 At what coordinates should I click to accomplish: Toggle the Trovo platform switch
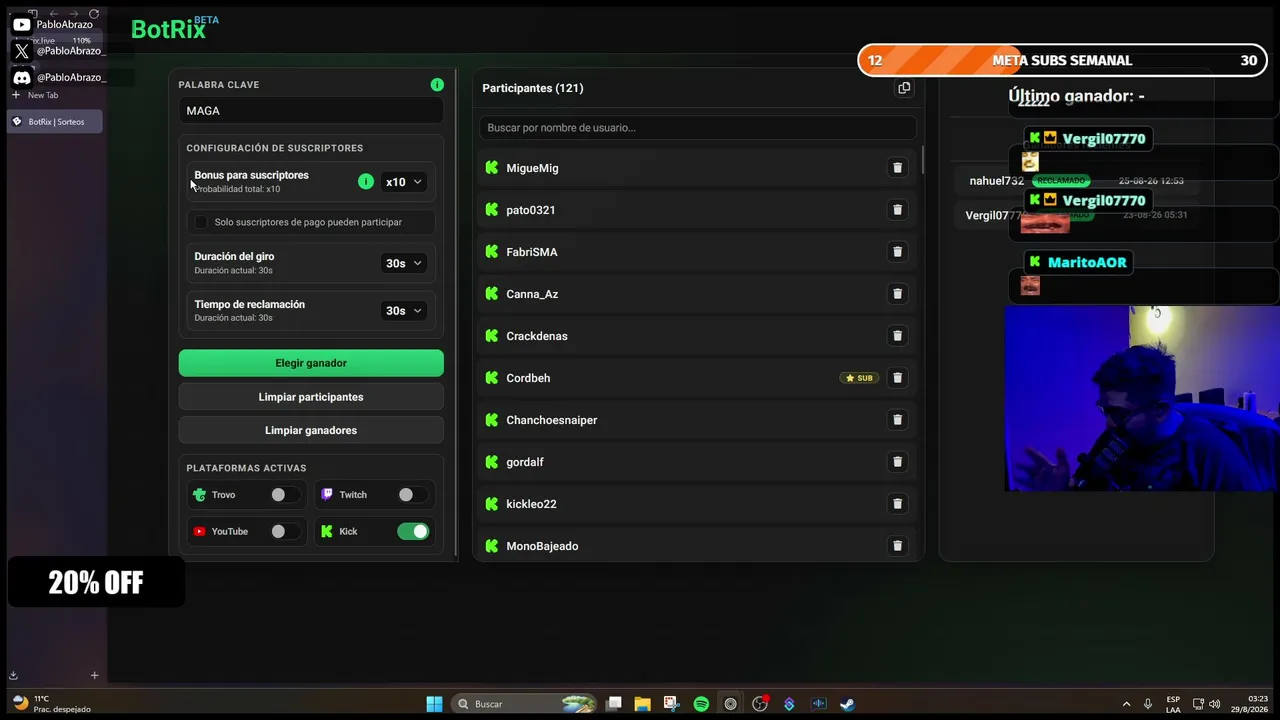pos(284,495)
